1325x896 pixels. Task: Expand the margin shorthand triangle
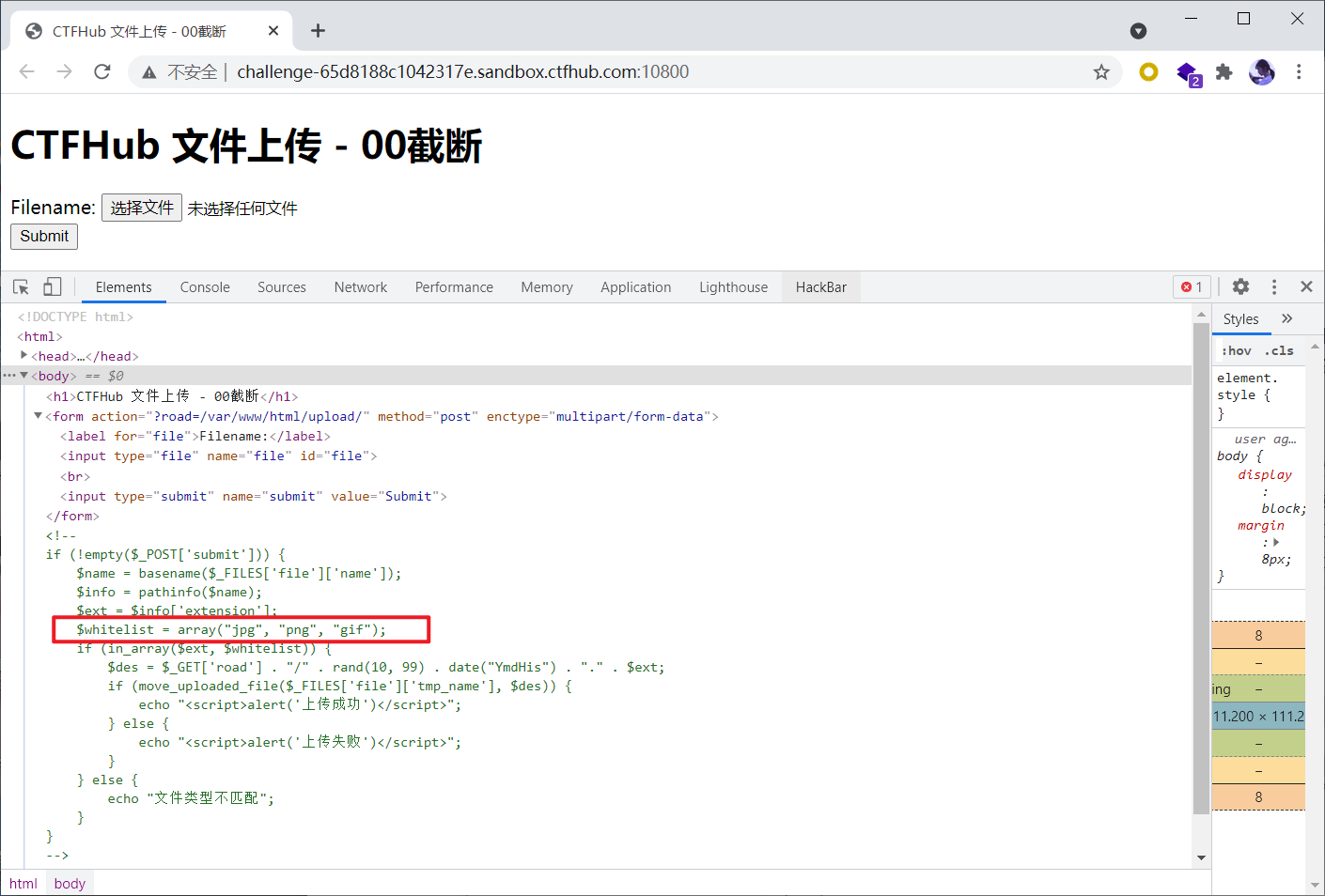pos(1276,542)
